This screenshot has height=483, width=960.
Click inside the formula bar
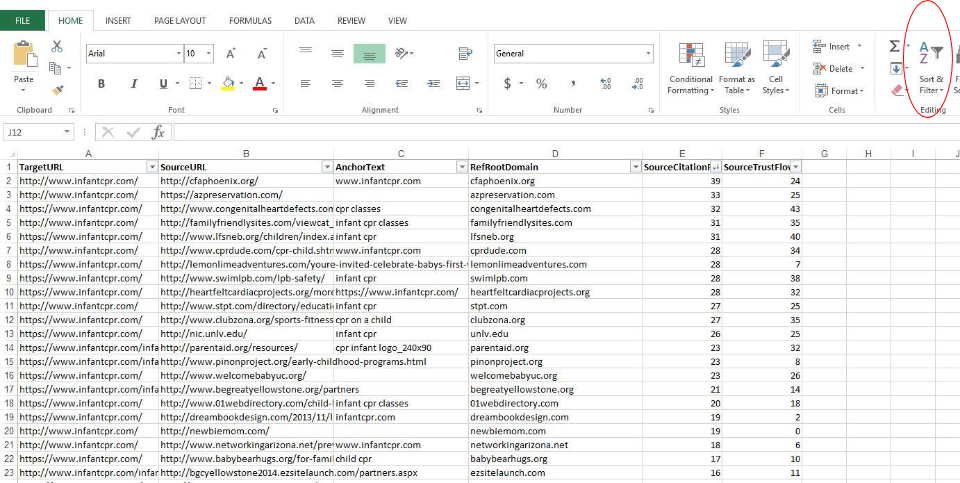click(x=566, y=132)
